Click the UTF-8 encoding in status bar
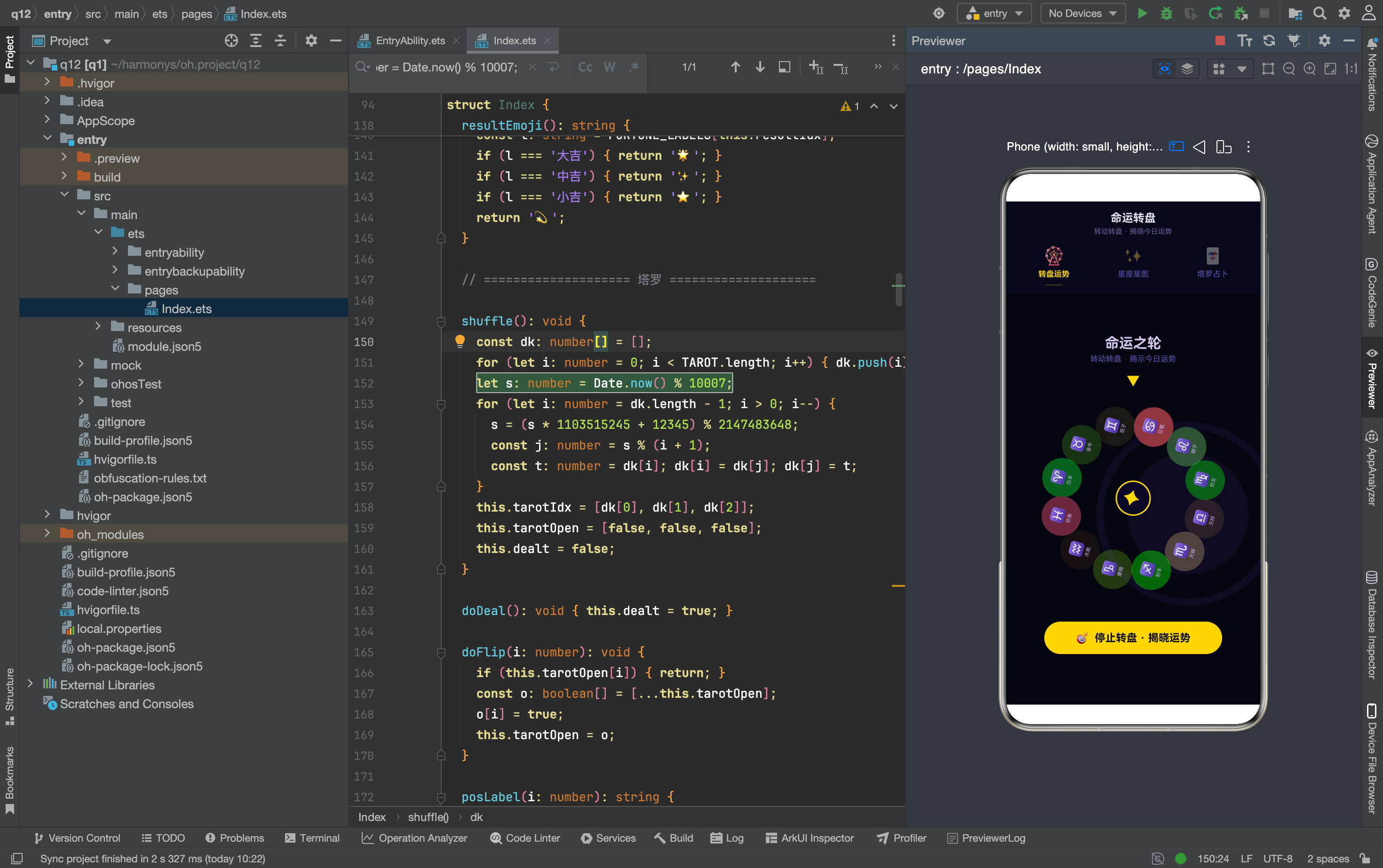The image size is (1383, 868). [x=1277, y=859]
